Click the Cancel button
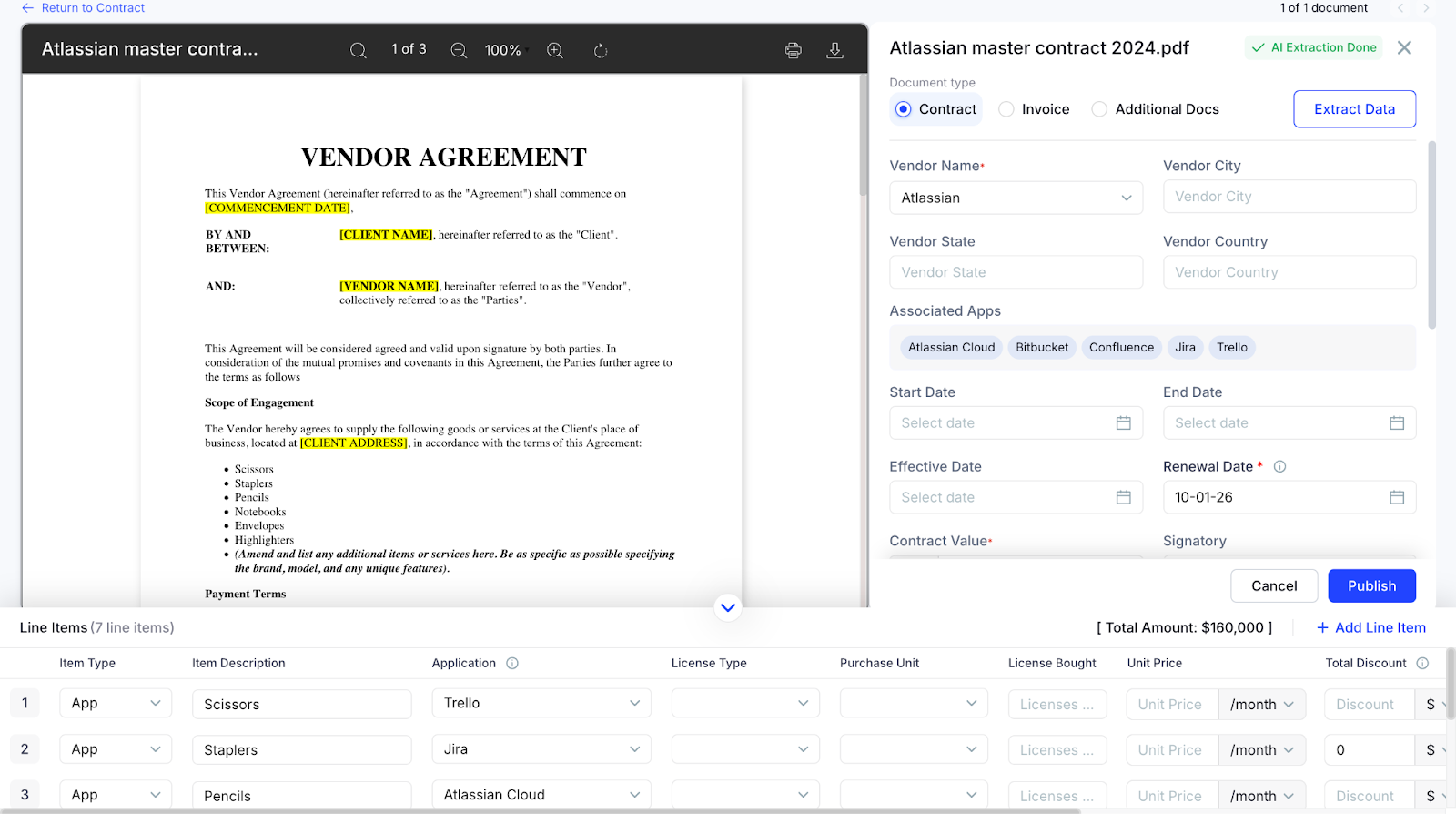The height and width of the screenshot is (814, 1456). [1274, 586]
